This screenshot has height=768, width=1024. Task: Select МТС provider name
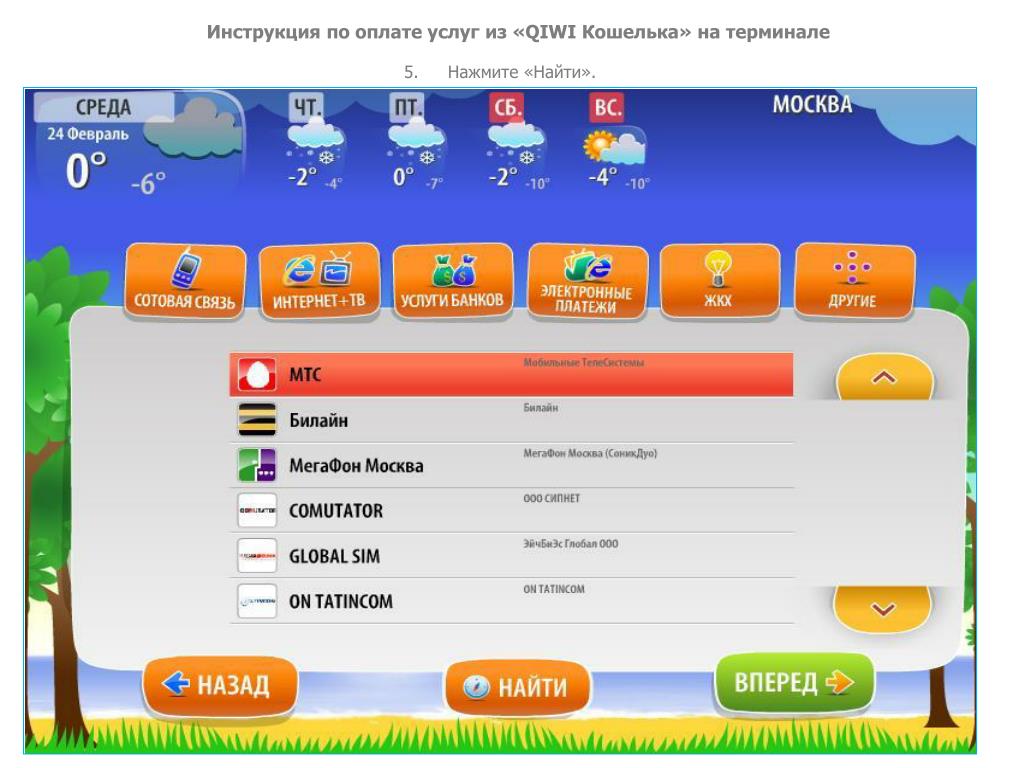tap(305, 375)
